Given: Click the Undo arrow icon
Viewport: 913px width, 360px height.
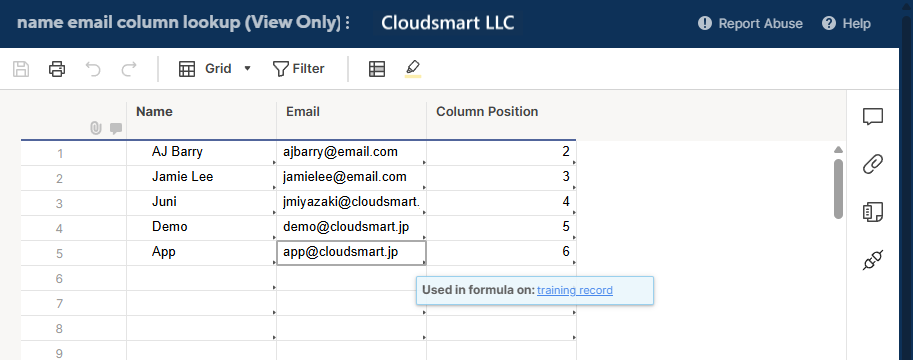Looking at the screenshot, I should point(93,69).
